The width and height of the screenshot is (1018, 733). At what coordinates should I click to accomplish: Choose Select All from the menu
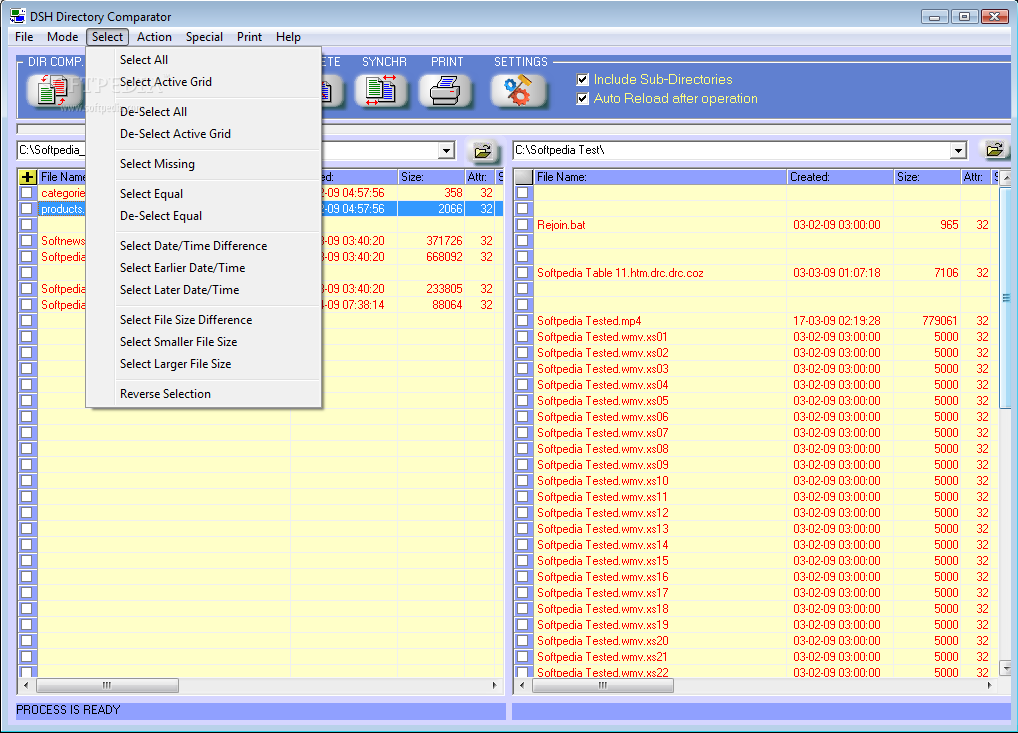click(x=203, y=60)
